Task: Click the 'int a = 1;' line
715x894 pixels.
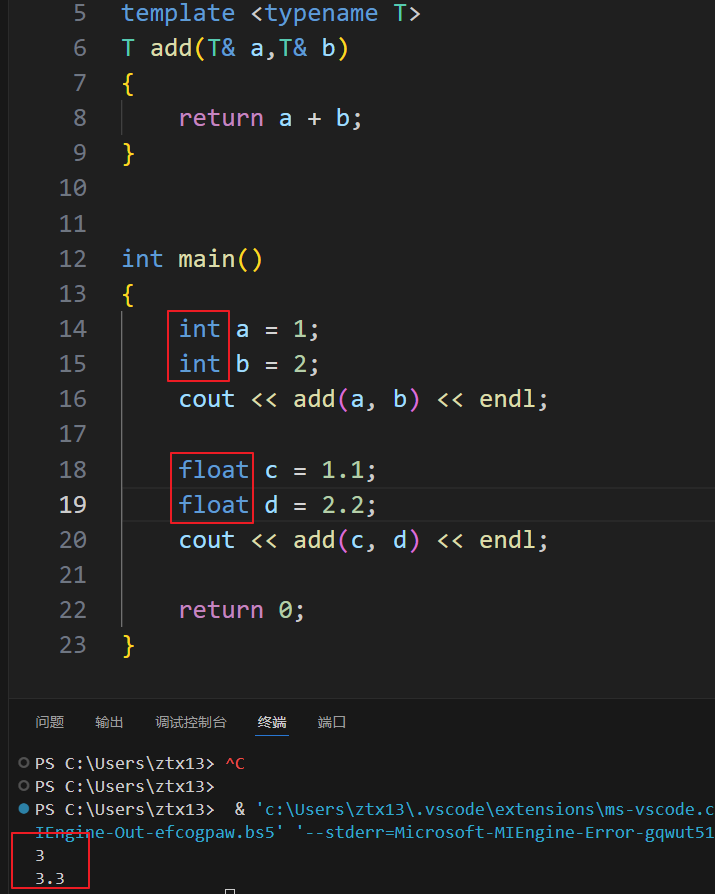Action: point(249,330)
